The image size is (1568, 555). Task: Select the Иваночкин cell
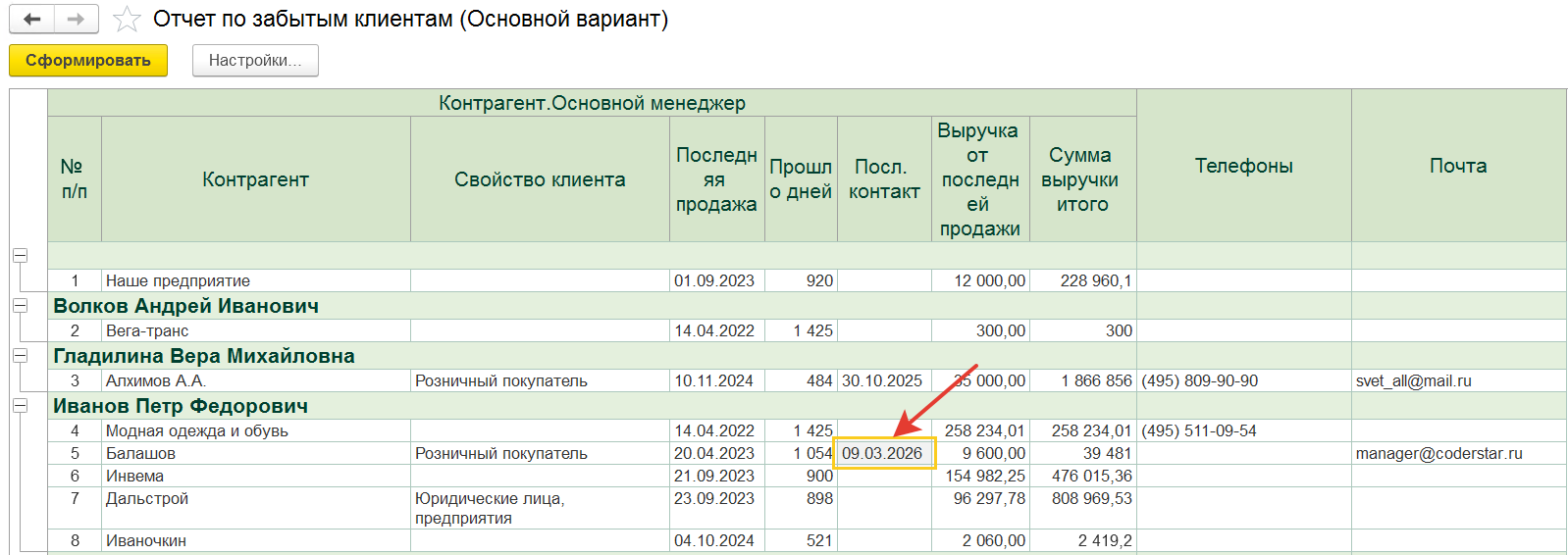click(255, 540)
